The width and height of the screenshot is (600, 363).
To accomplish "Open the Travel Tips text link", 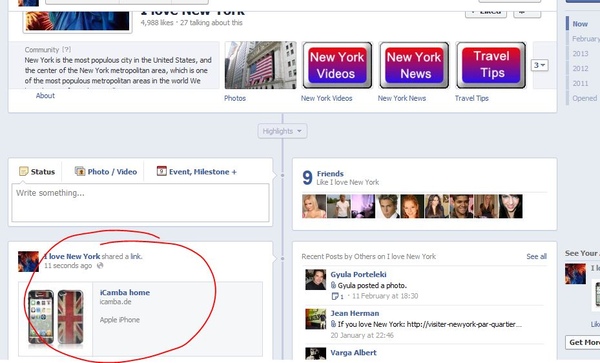I will tap(472, 98).
